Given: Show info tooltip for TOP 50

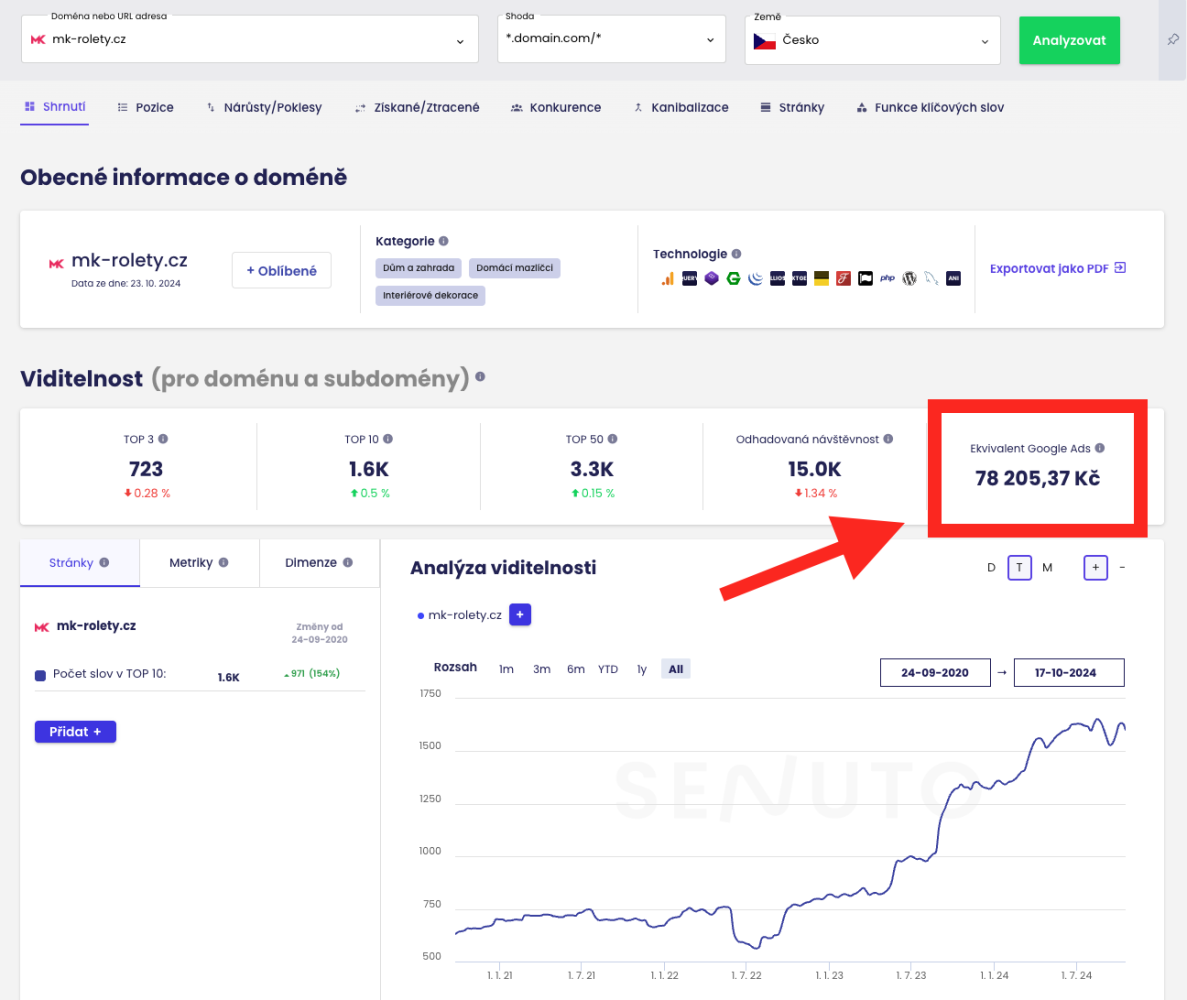Looking at the screenshot, I should point(612,439).
